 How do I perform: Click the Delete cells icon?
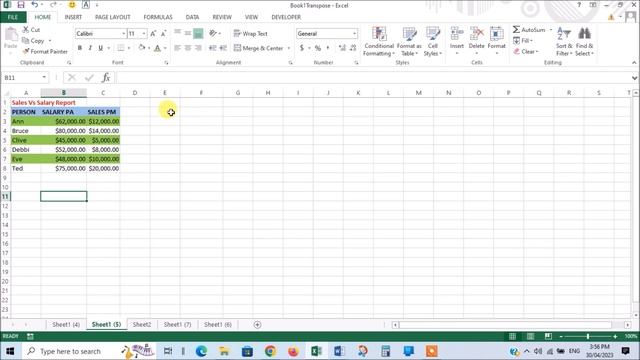pyautogui.click(x=476, y=35)
